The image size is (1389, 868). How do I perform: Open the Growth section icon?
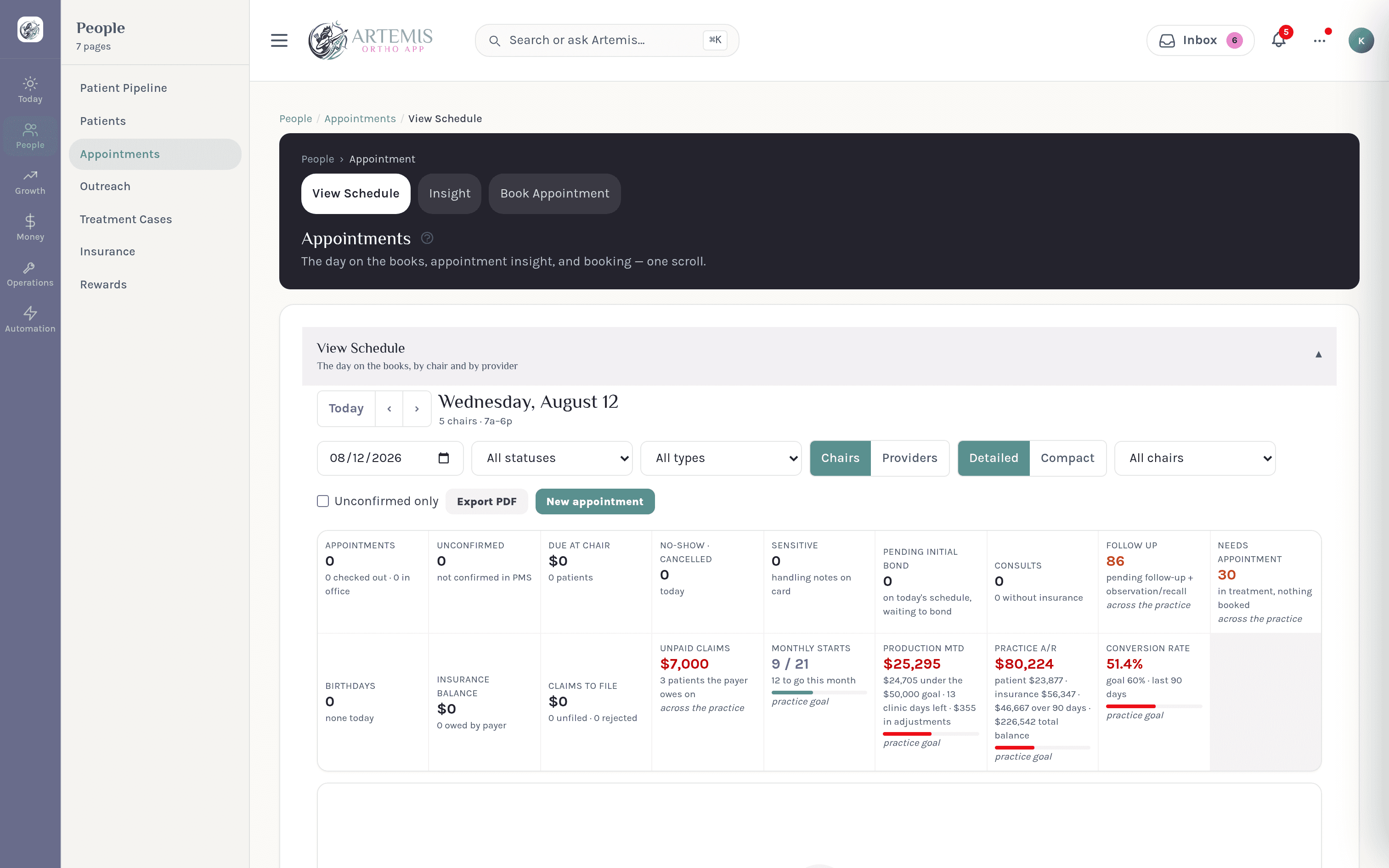point(30,175)
